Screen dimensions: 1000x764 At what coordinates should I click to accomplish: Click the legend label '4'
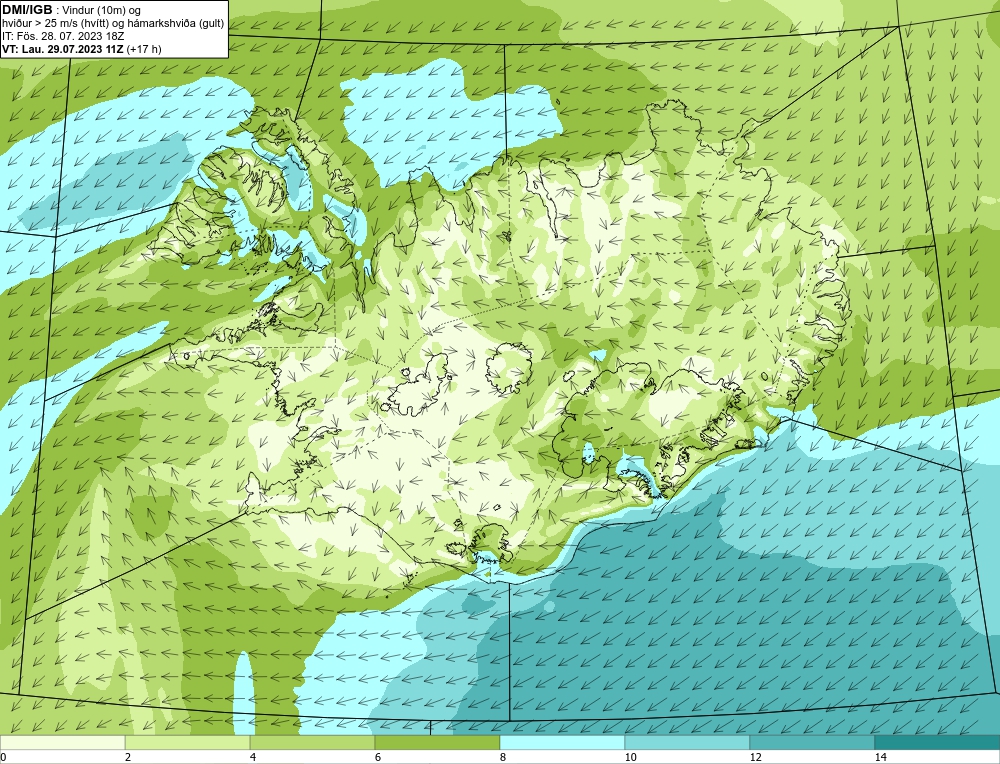(253, 757)
